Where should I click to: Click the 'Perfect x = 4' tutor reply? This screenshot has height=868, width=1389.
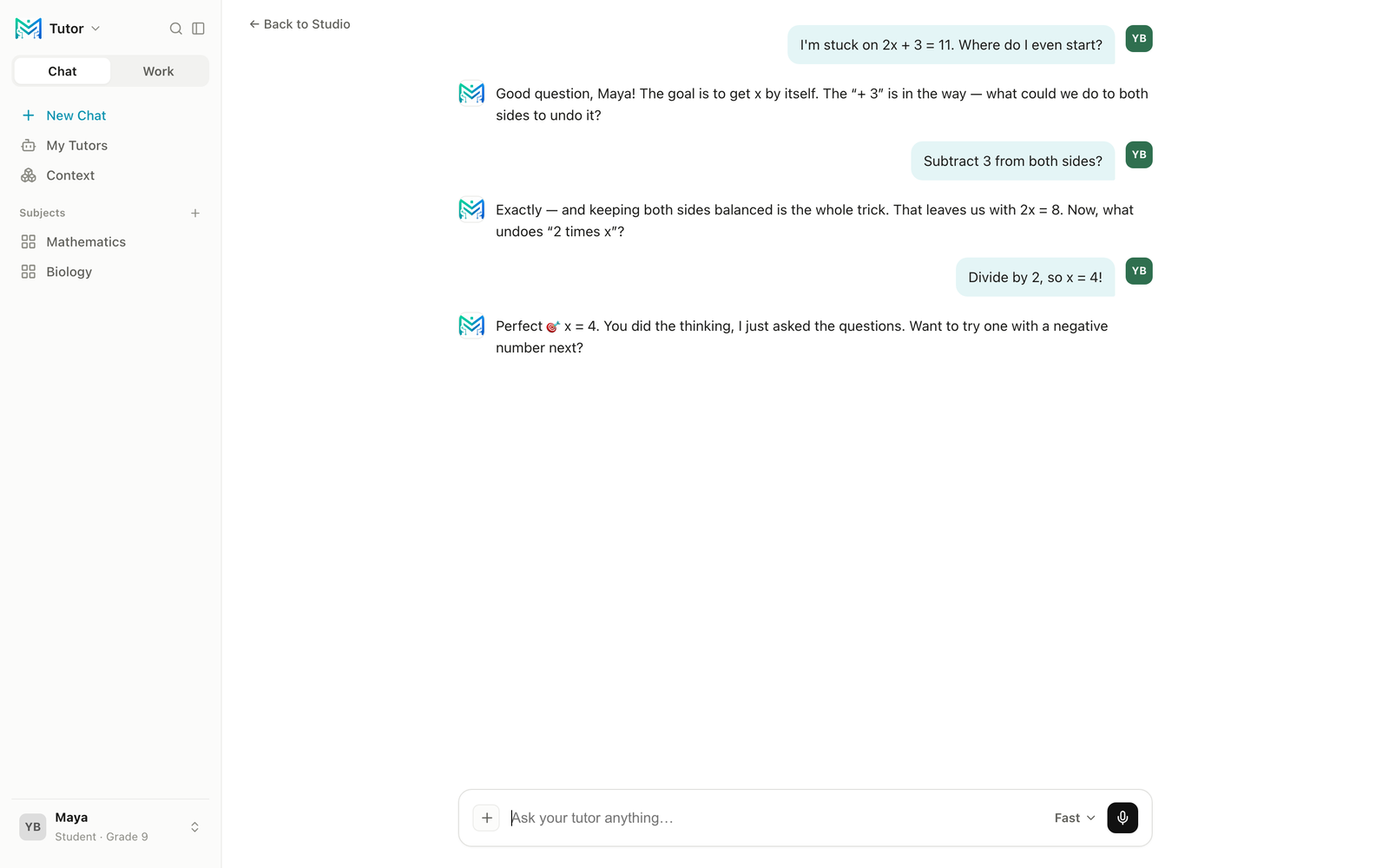[802, 337]
